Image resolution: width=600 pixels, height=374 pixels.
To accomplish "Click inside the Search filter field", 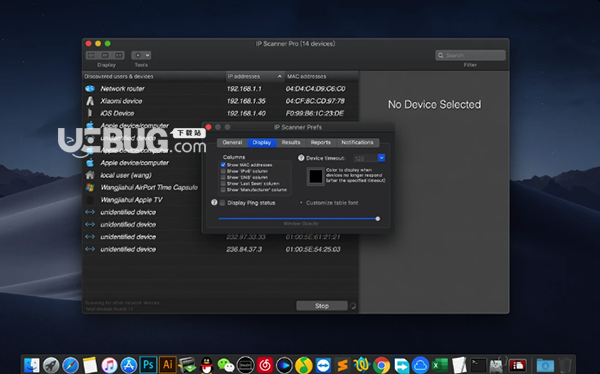I will 470,56.
